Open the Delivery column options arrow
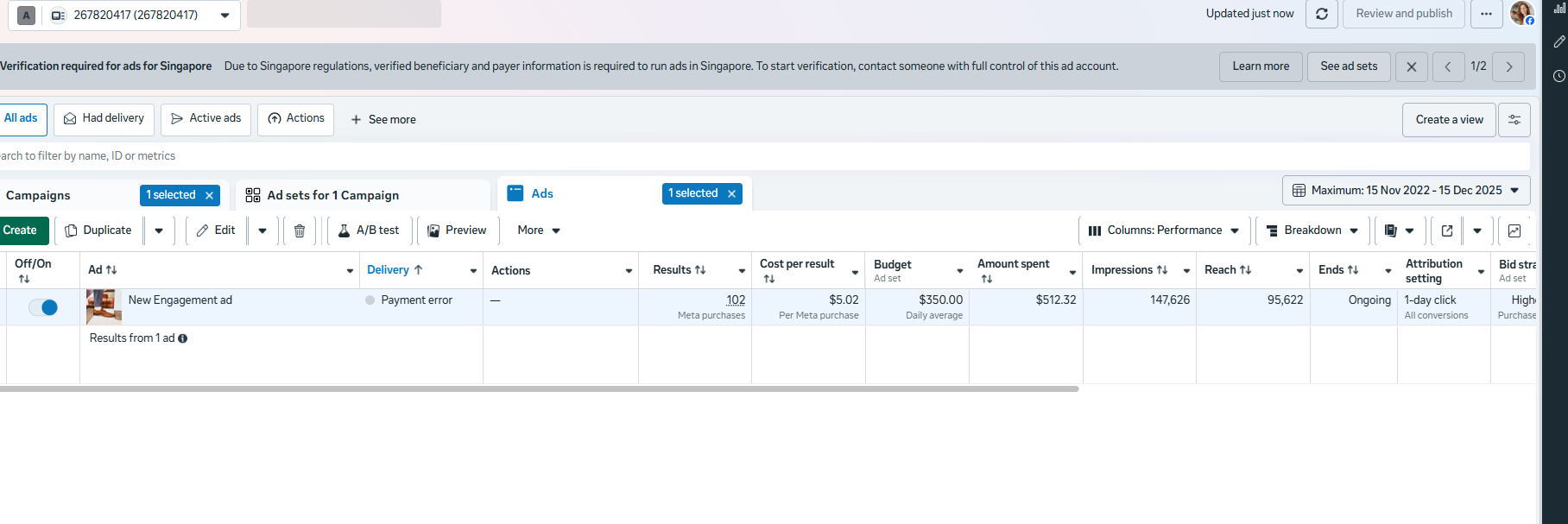Screen dimensions: 1568x524 point(473,271)
